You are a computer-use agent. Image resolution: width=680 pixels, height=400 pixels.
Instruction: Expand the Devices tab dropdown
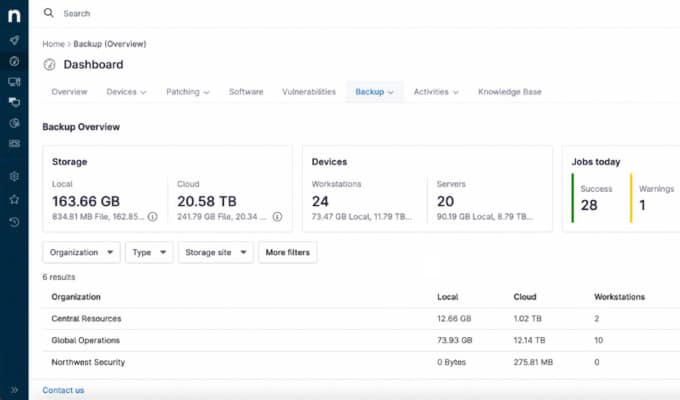click(x=126, y=92)
